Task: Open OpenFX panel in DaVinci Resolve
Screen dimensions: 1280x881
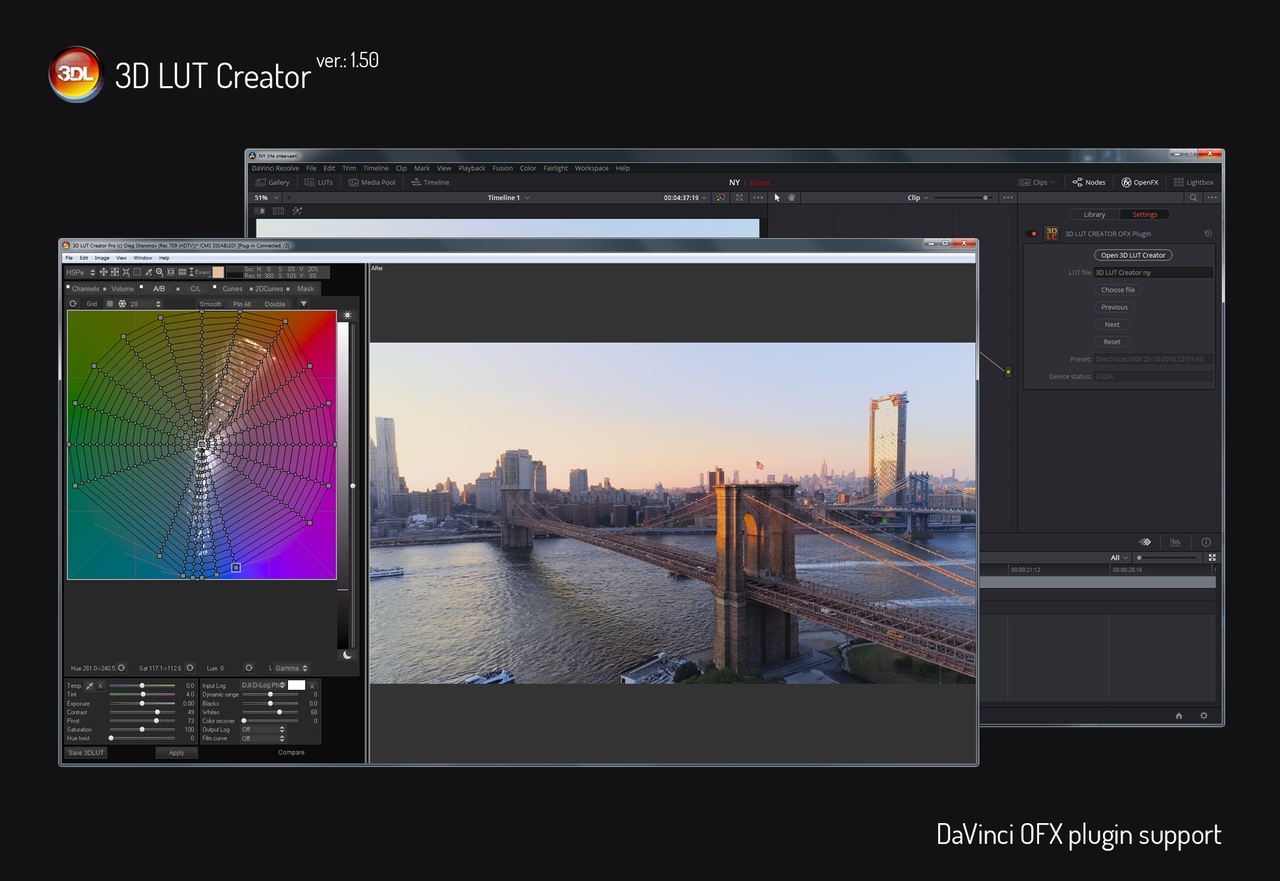Action: pyautogui.click(x=1140, y=182)
